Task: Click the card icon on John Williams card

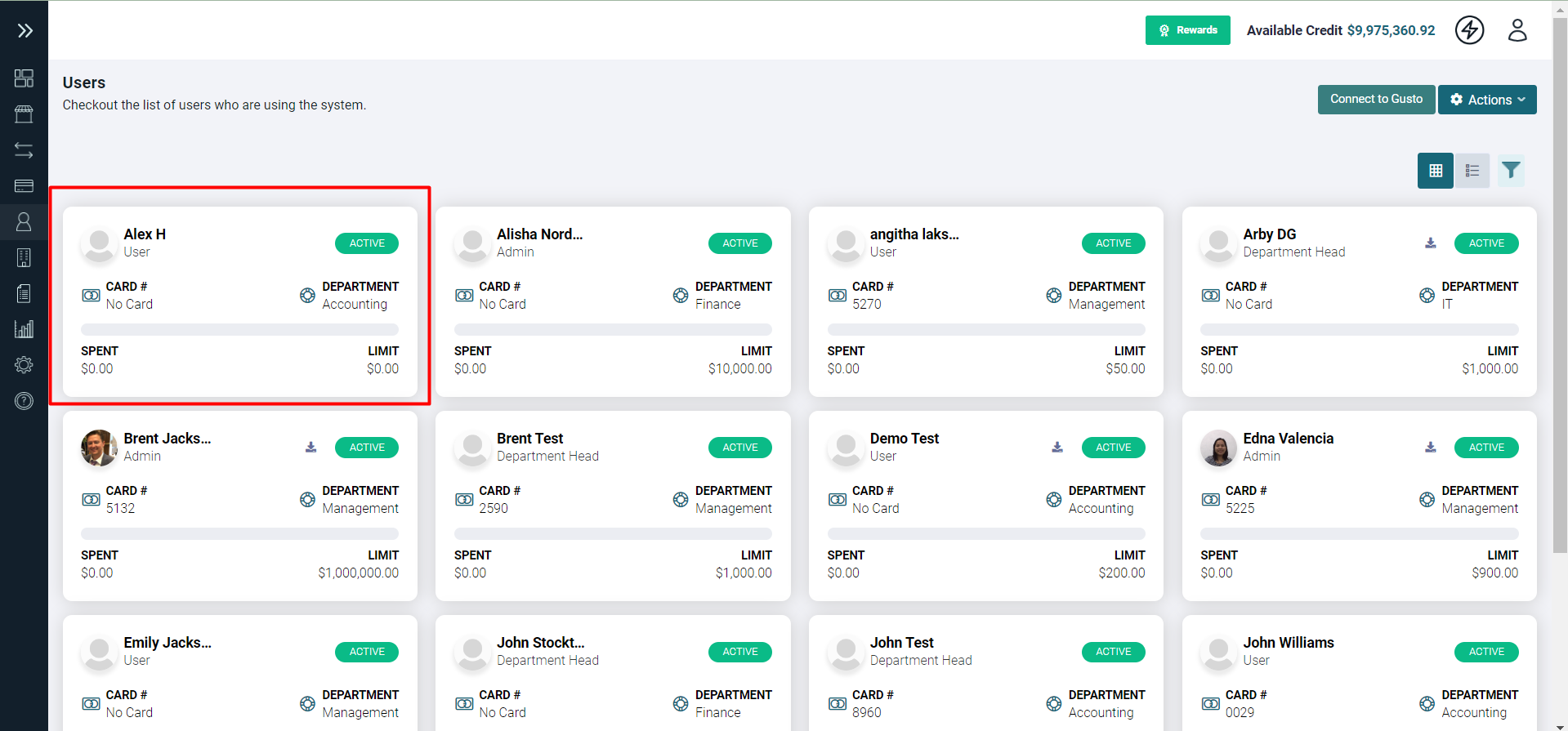Action: click(1211, 703)
